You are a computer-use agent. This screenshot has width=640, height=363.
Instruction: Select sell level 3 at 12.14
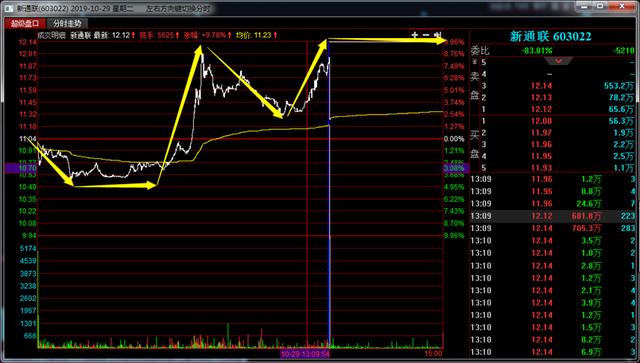[553, 86]
